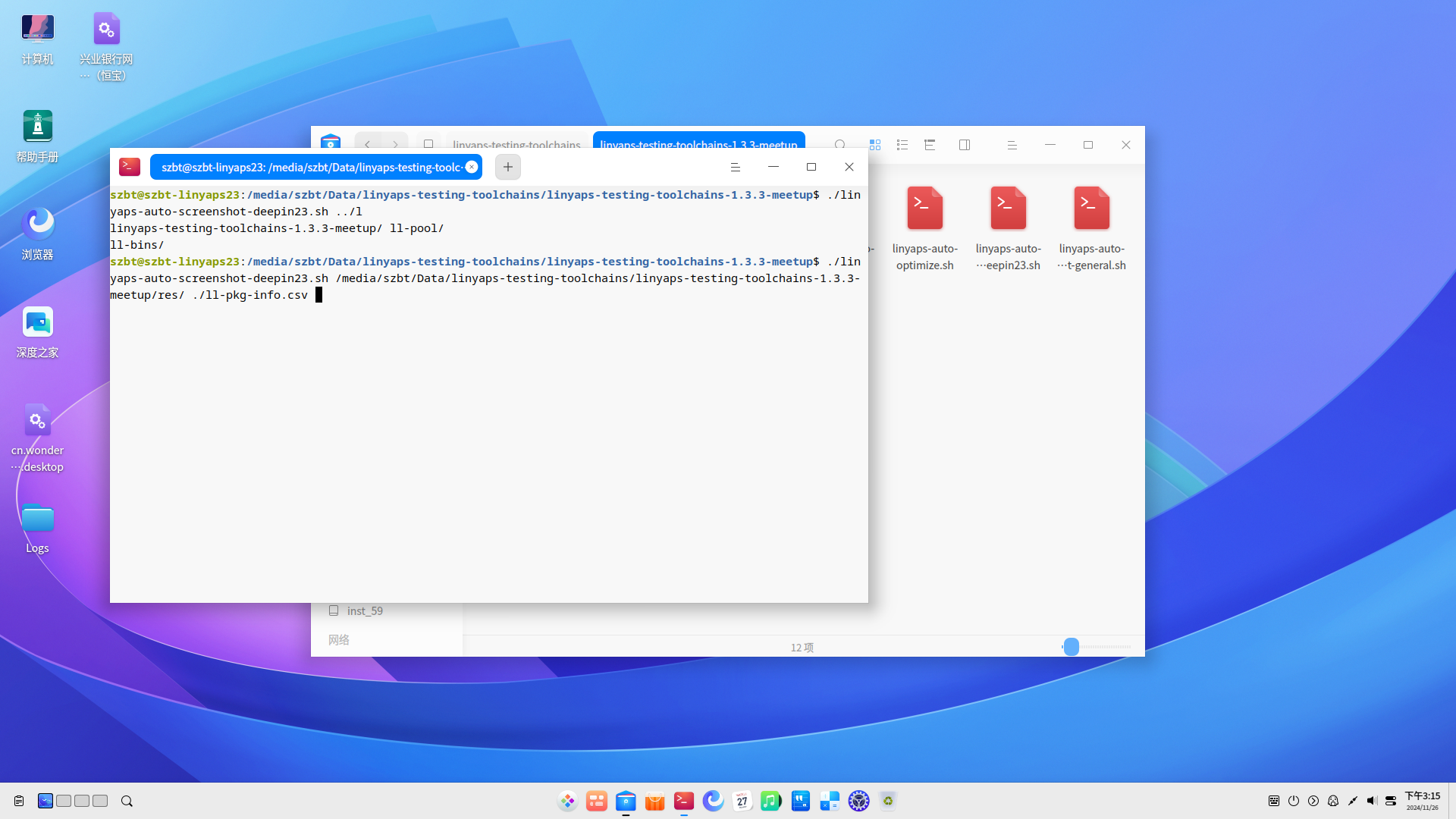
Task: Open the launcher from the dock
Action: pos(567,801)
